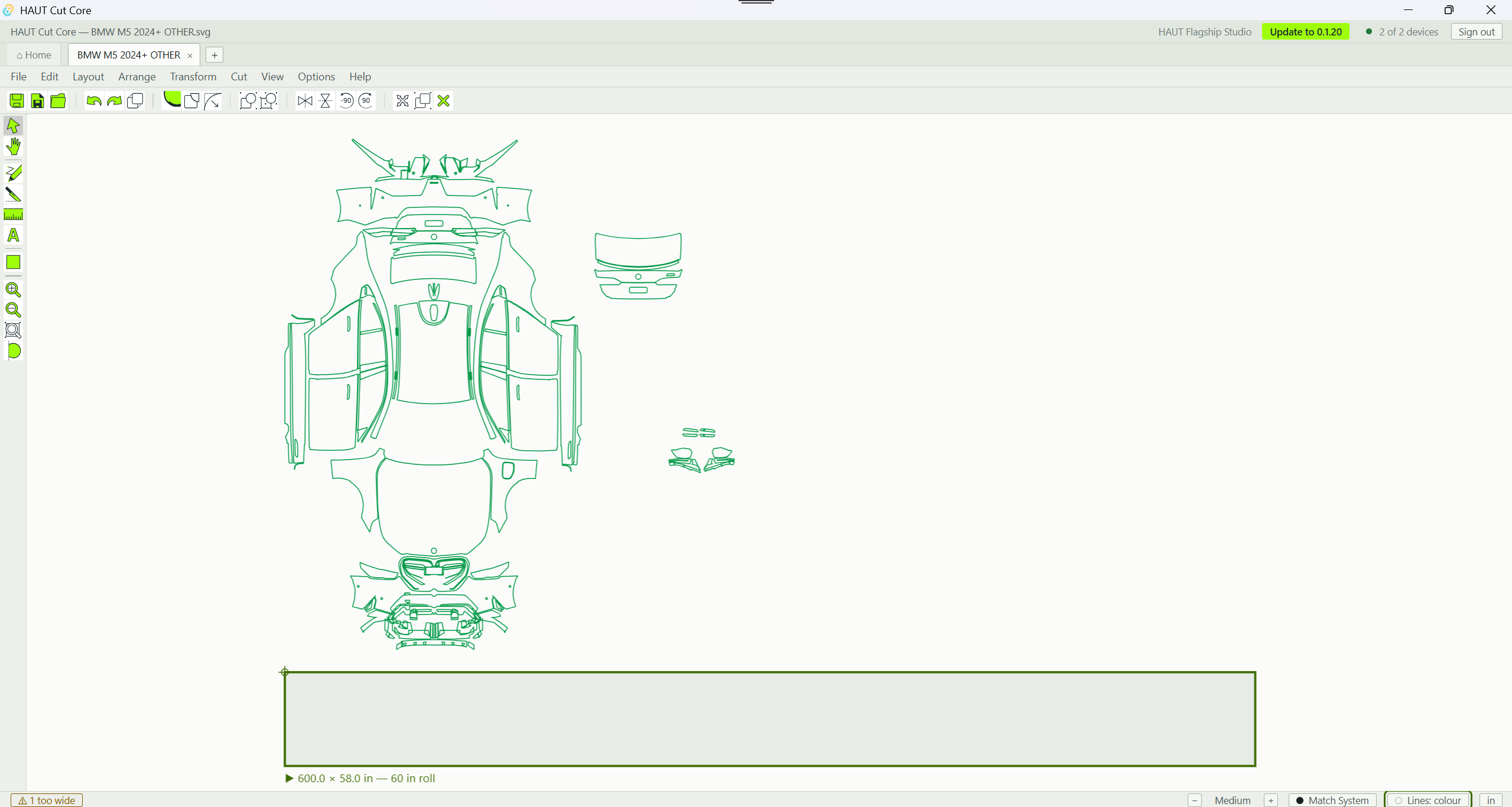1512x807 pixels.
Task: Click the green X delete icon
Action: 444,101
